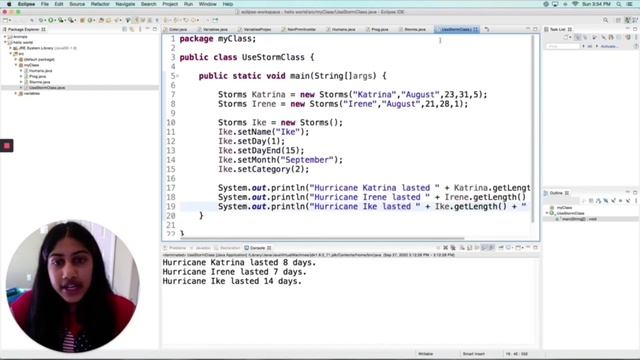Click the External Tools run icon

(x=70, y=20)
